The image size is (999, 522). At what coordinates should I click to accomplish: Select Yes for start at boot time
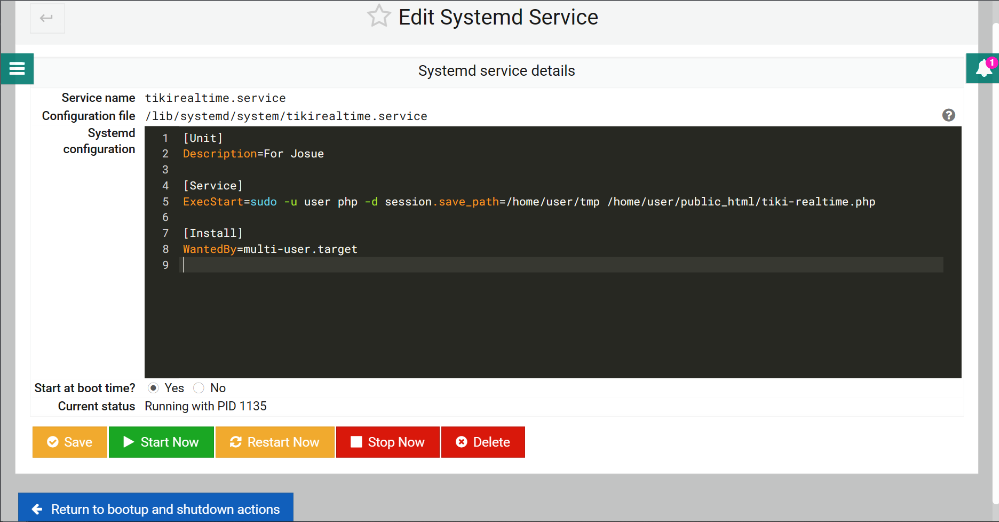(x=153, y=388)
